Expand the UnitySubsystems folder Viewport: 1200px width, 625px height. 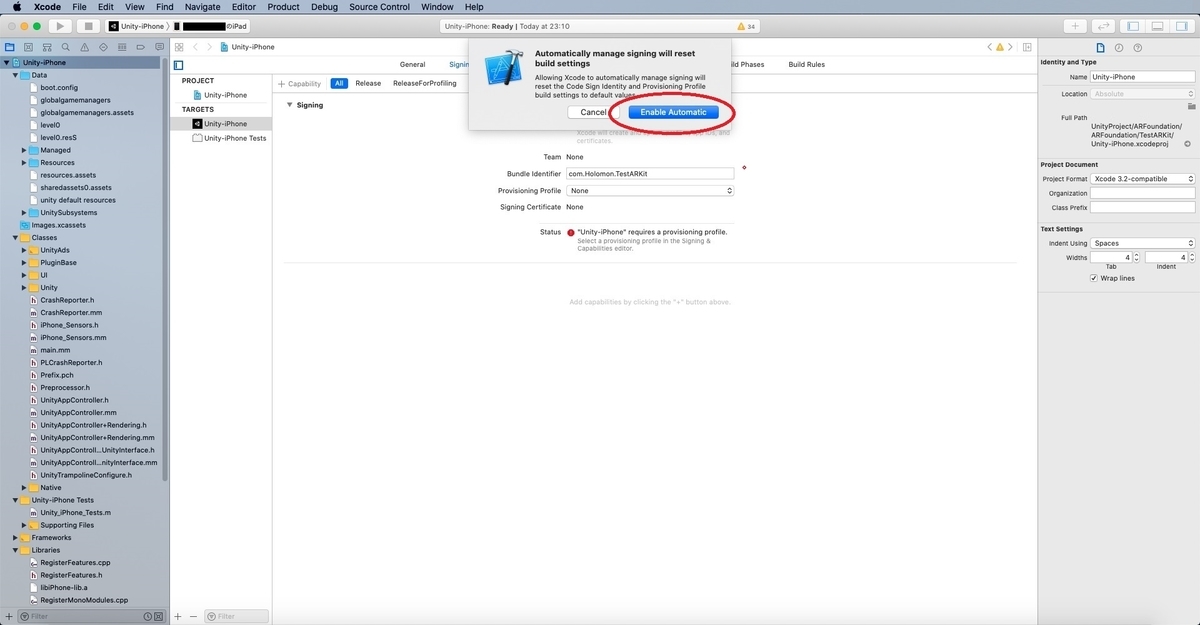pyautogui.click(x=24, y=212)
